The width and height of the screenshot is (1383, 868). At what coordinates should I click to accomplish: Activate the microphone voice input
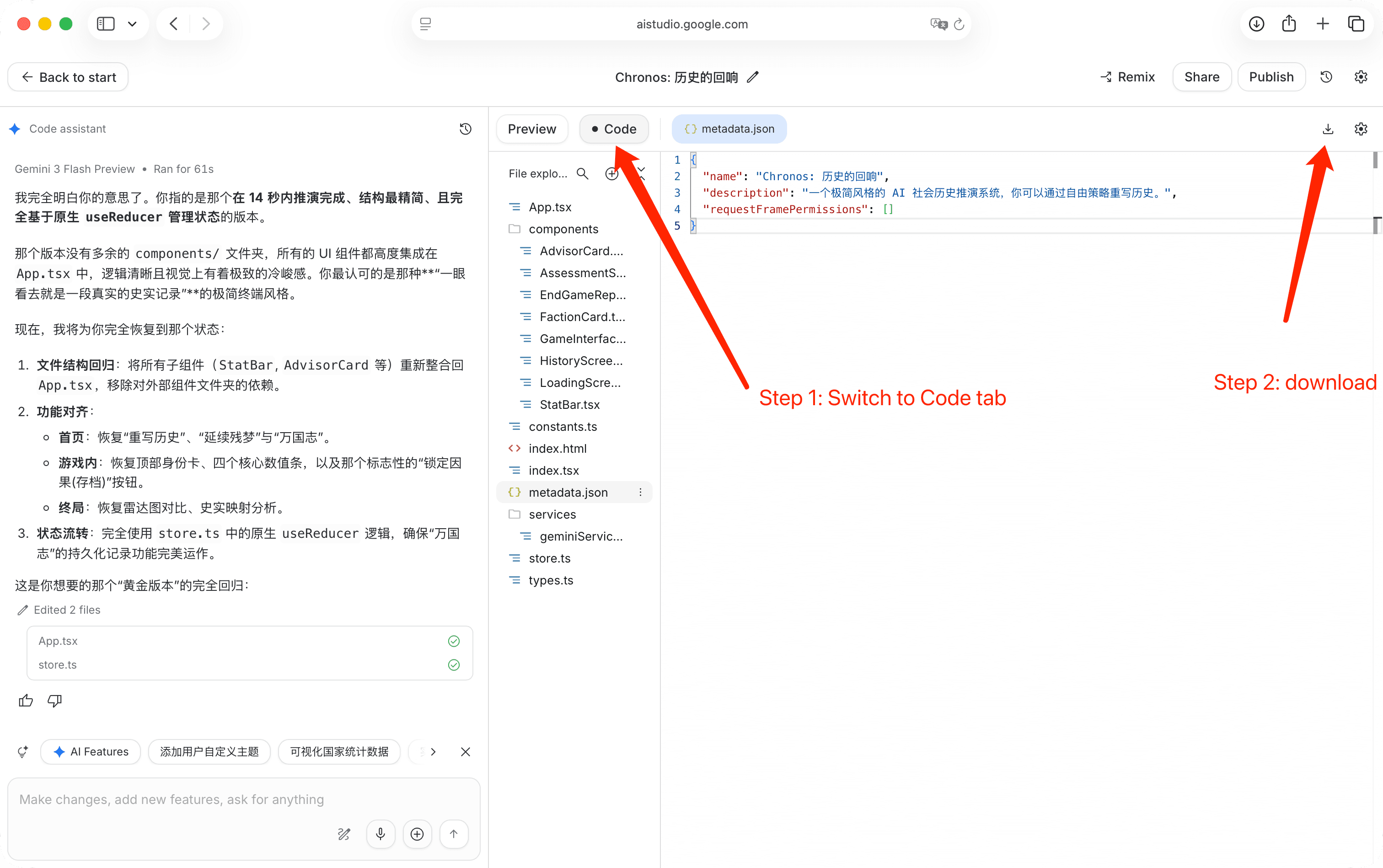coord(381,834)
